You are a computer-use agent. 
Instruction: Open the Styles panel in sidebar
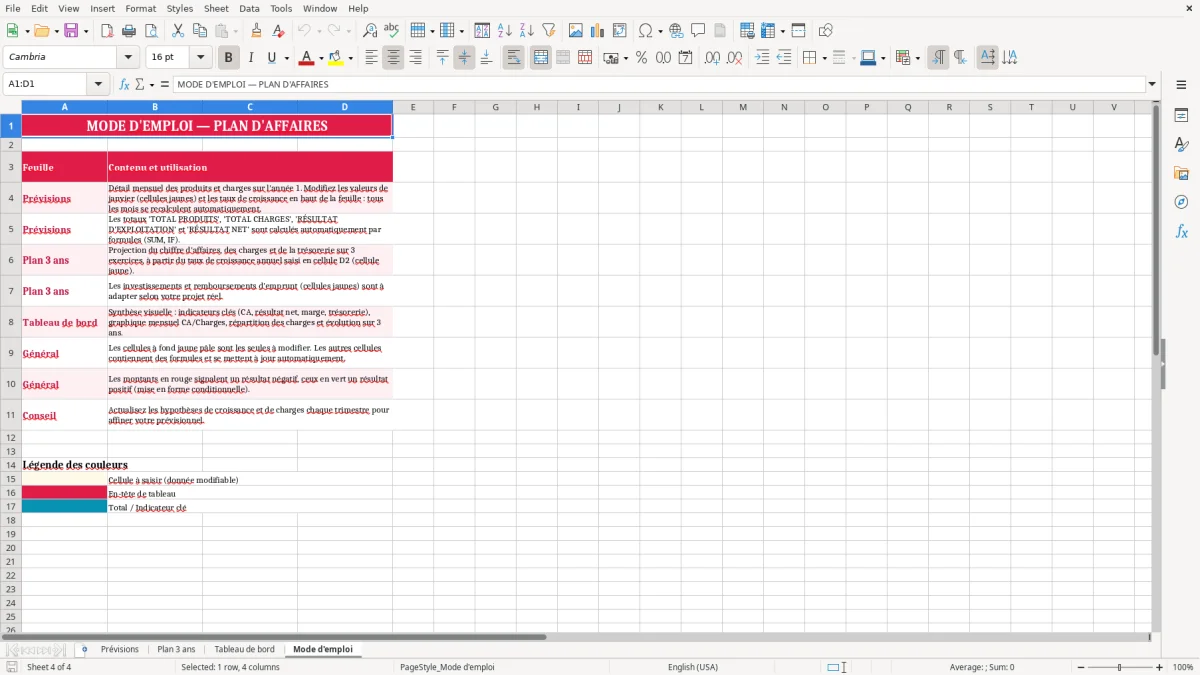(x=1181, y=145)
